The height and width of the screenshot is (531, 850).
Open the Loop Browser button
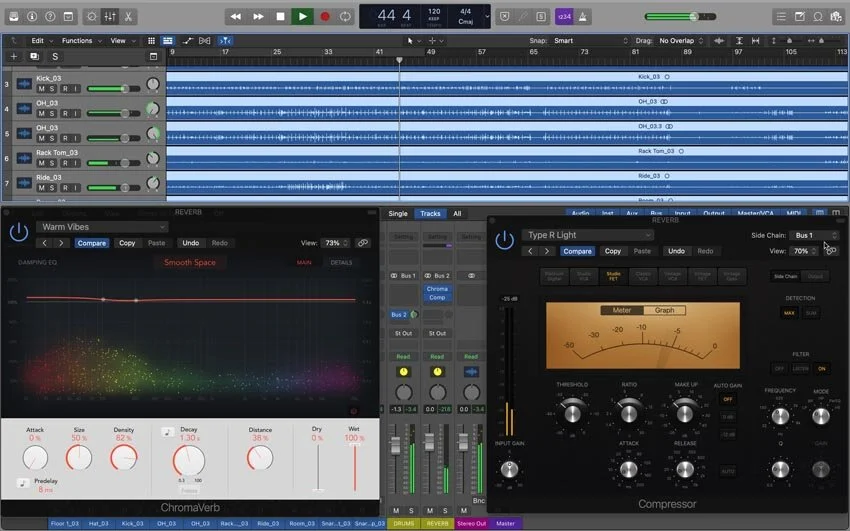817,16
